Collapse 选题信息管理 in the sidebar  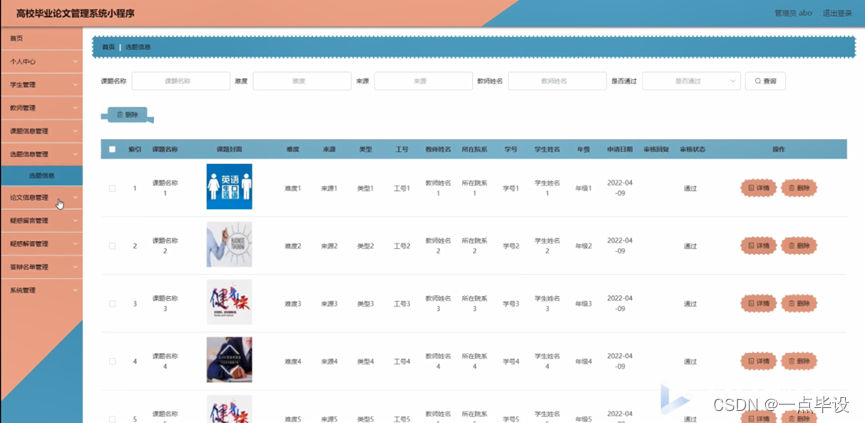(41, 154)
